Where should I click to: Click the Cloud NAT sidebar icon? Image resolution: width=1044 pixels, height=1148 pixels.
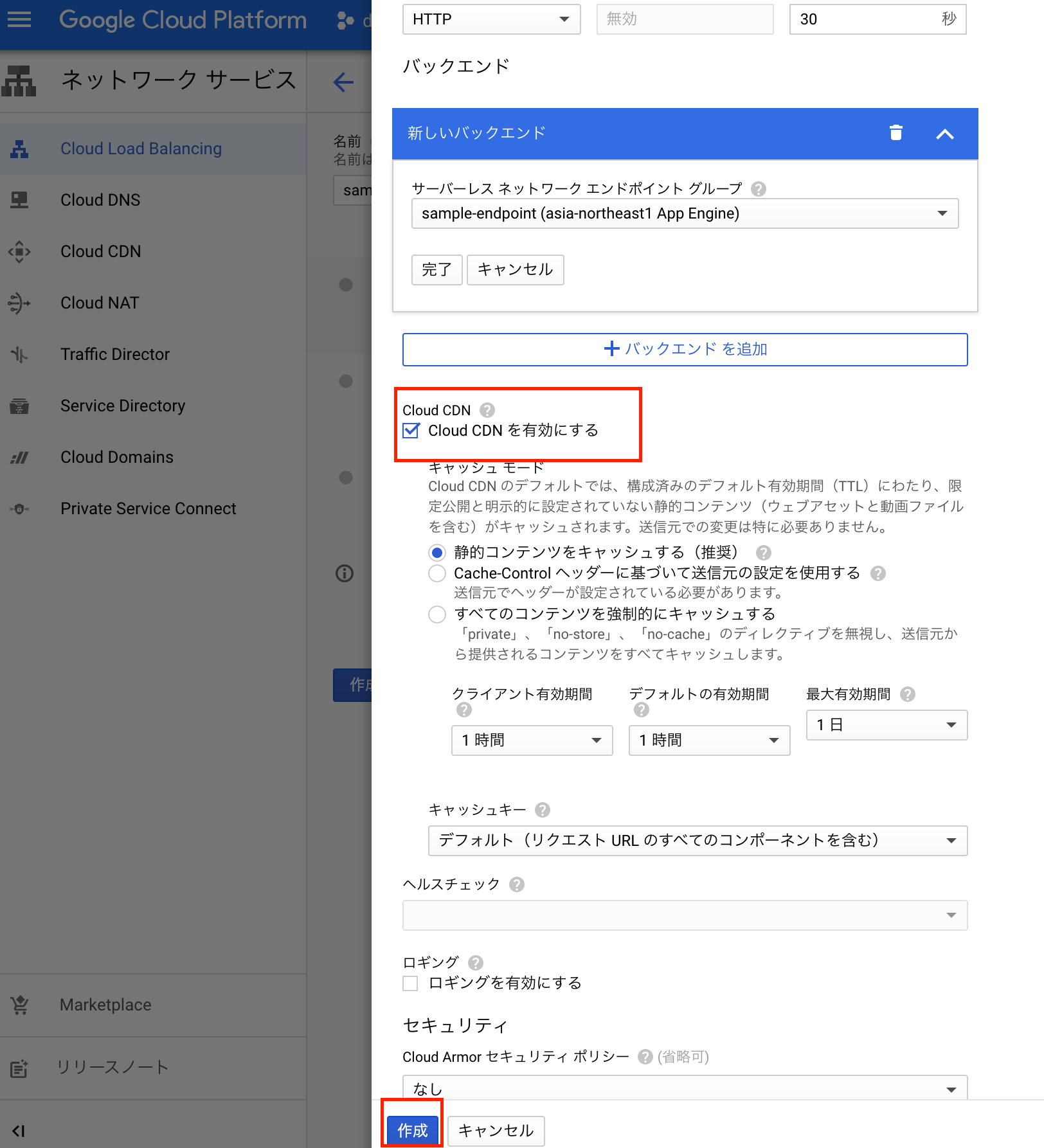(x=19, y=303)
